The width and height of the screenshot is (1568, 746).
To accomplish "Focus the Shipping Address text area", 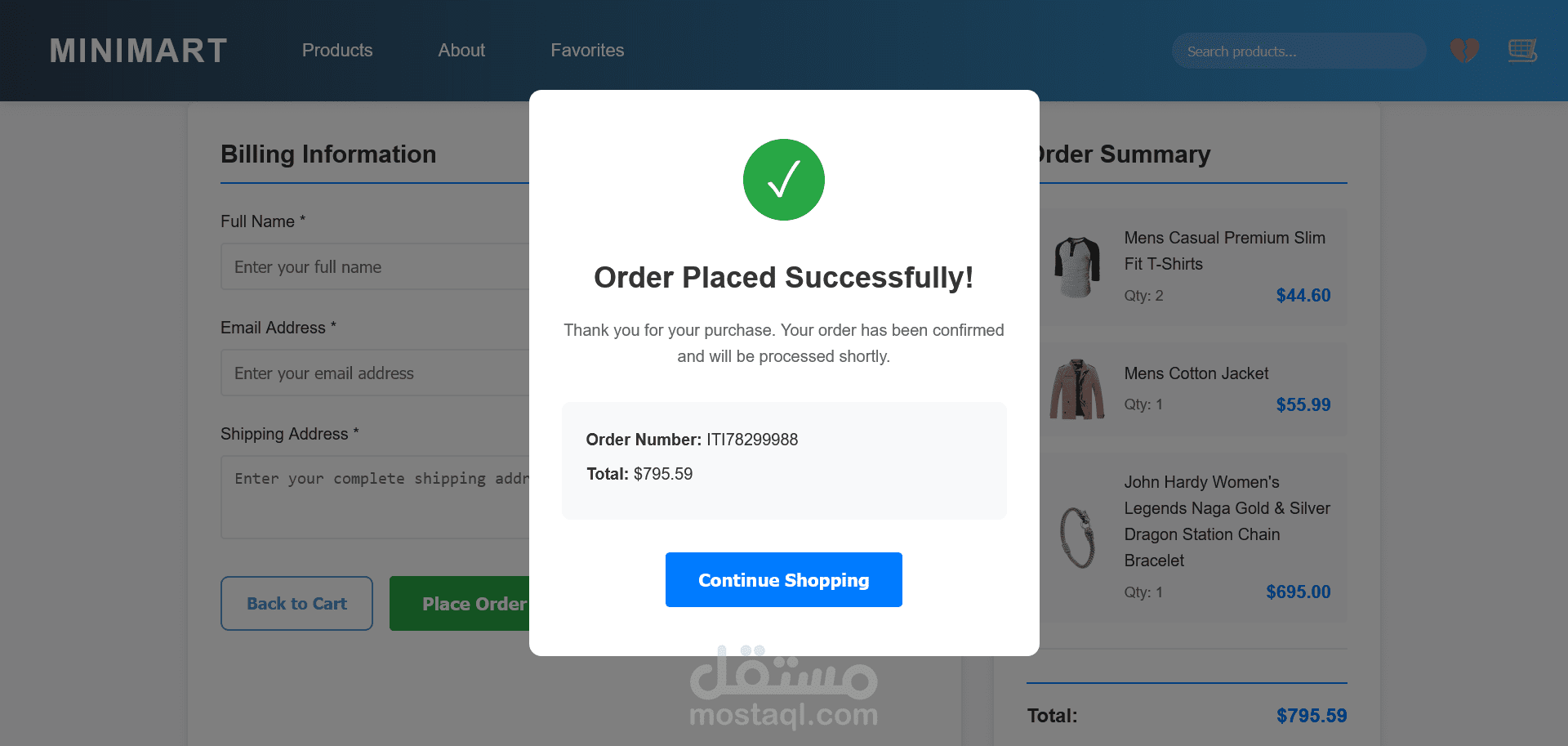I will pyautogui.click(x=376, y=497).
